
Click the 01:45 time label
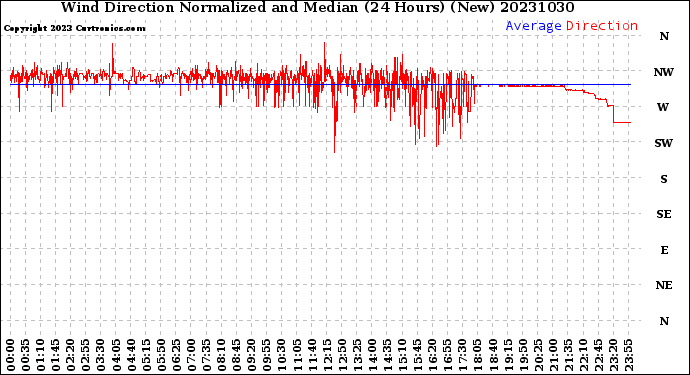pyautogui.click(x=56, y=355)
